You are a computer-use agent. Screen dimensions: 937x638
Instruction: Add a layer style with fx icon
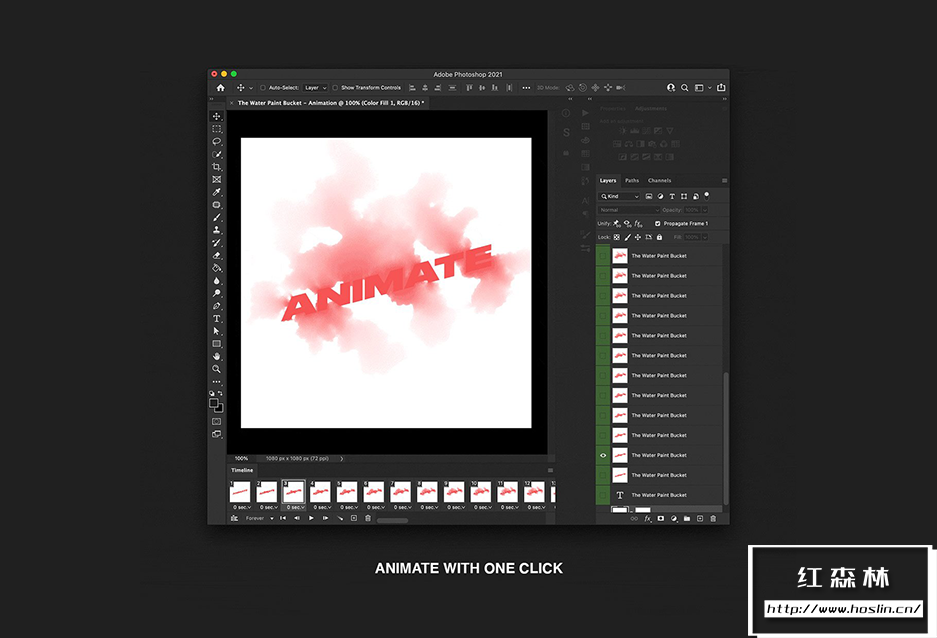[647, 519]
